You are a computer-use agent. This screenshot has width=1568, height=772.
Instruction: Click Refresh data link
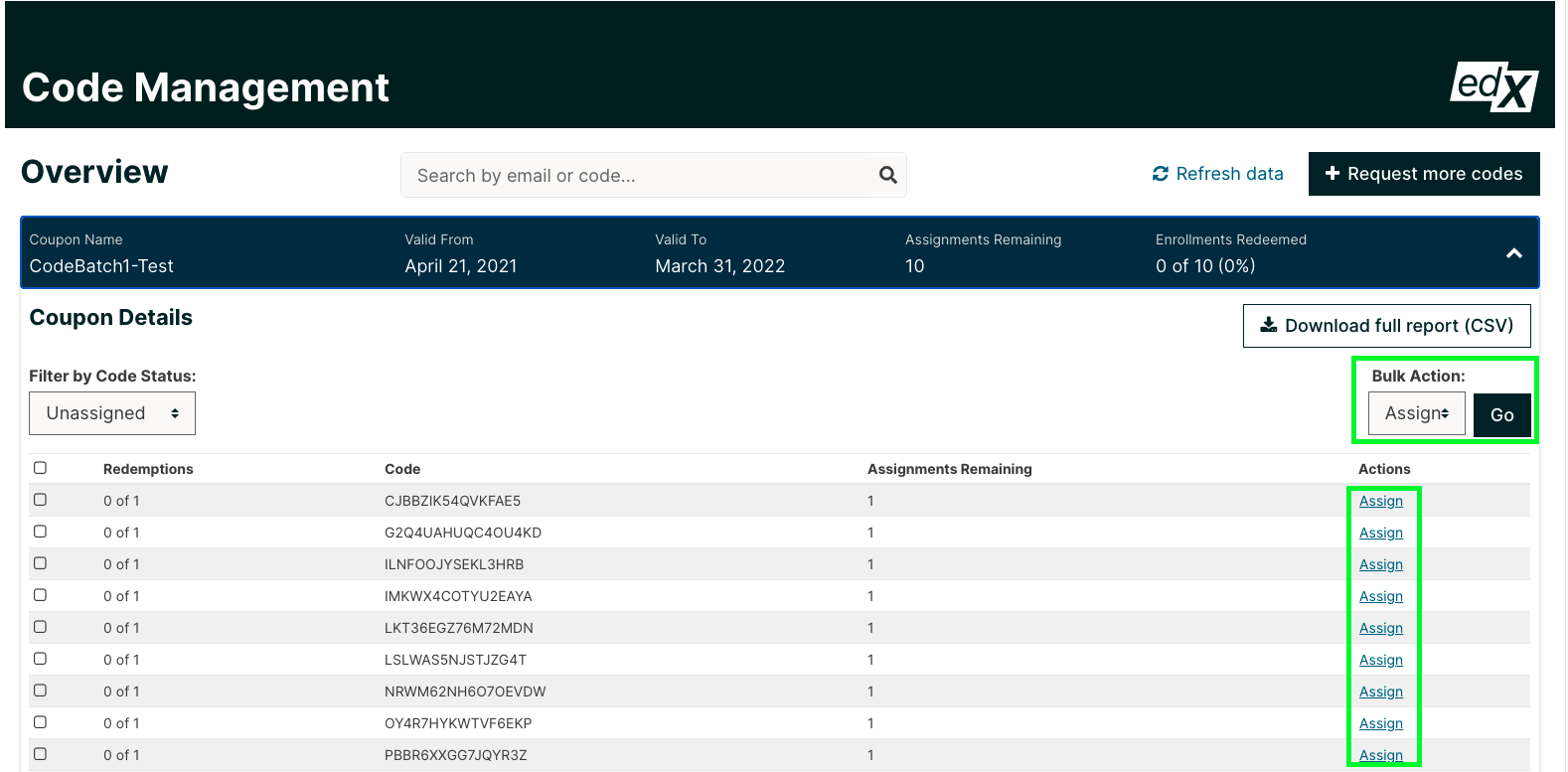pos(1217,174)
